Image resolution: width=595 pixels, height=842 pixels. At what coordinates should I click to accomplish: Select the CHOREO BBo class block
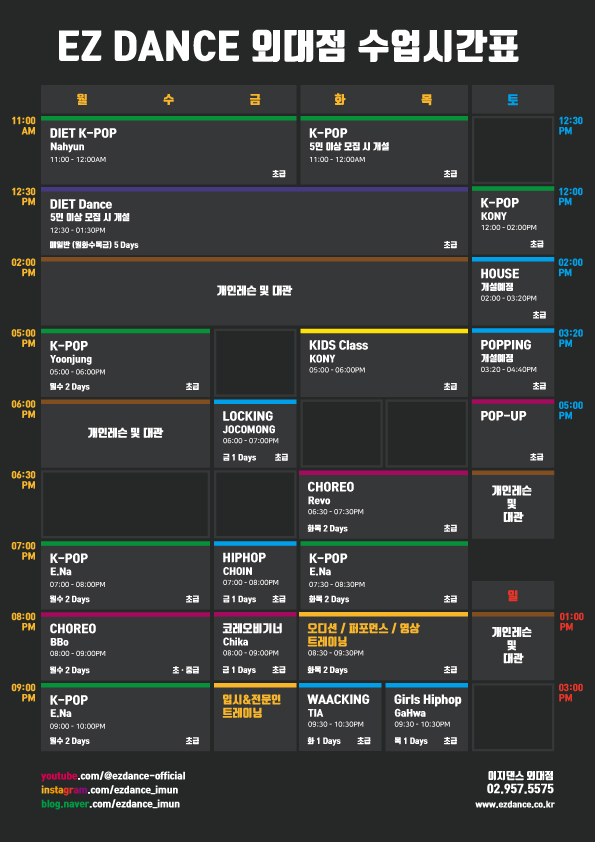pyautogui.click(x=126, y=647)
